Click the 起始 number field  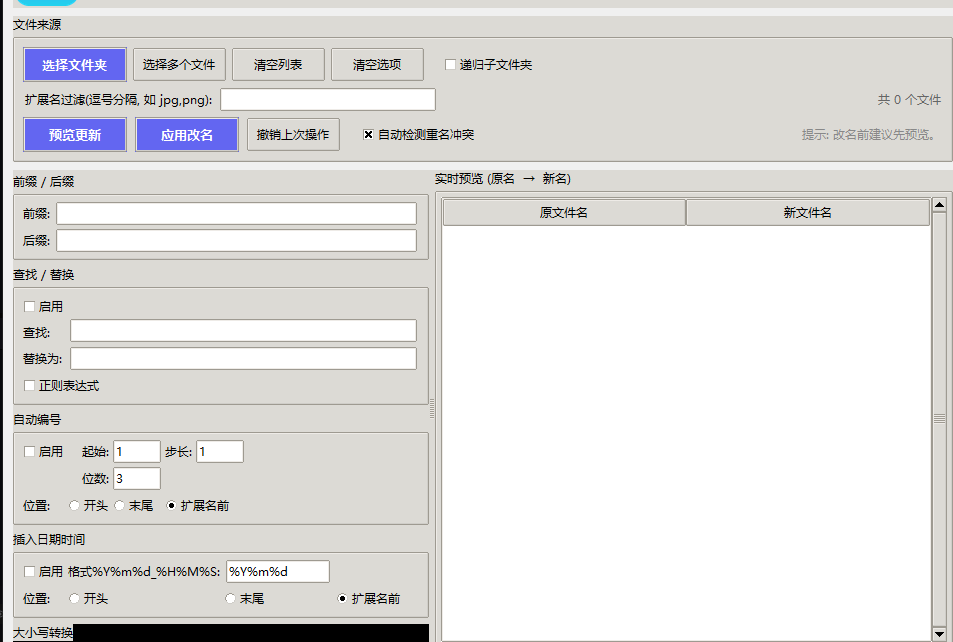tap(137, 452)
